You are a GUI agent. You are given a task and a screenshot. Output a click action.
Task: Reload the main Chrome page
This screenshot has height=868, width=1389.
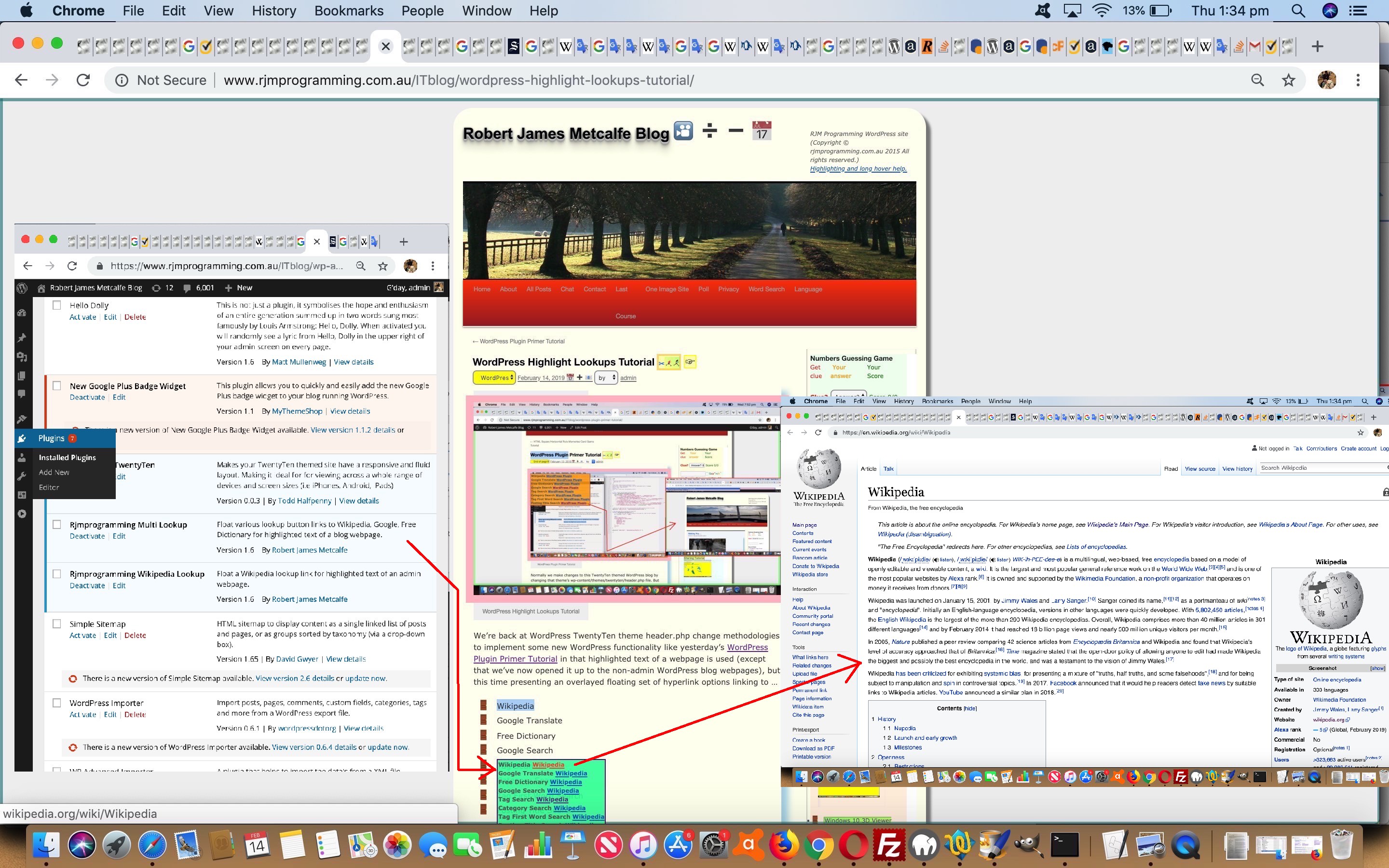(x=83, y=81)
